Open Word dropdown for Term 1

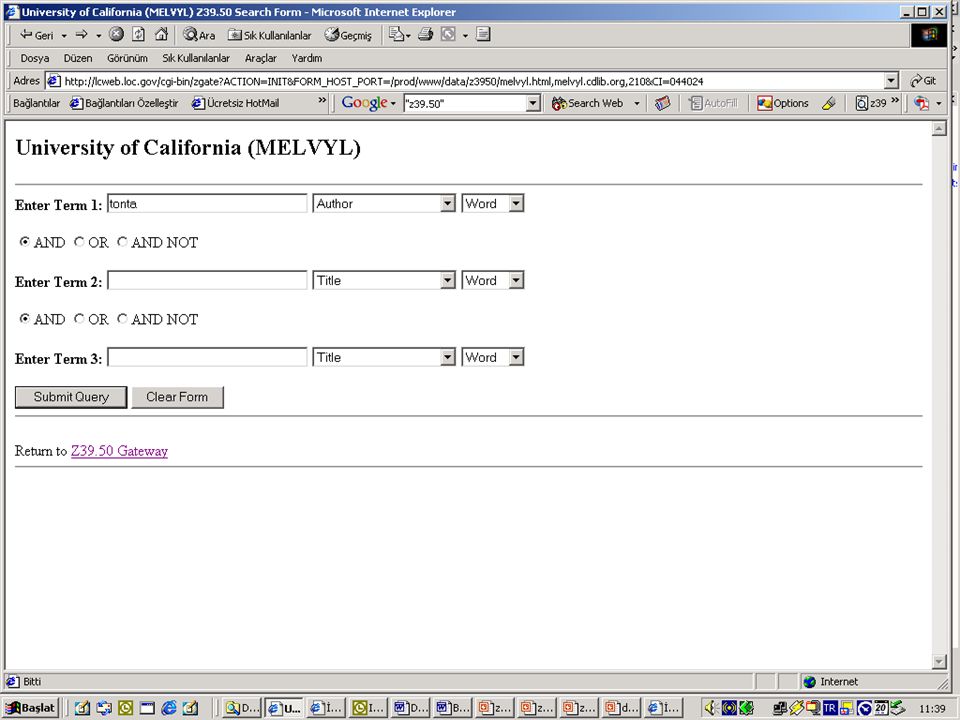[x=493, y=203]
